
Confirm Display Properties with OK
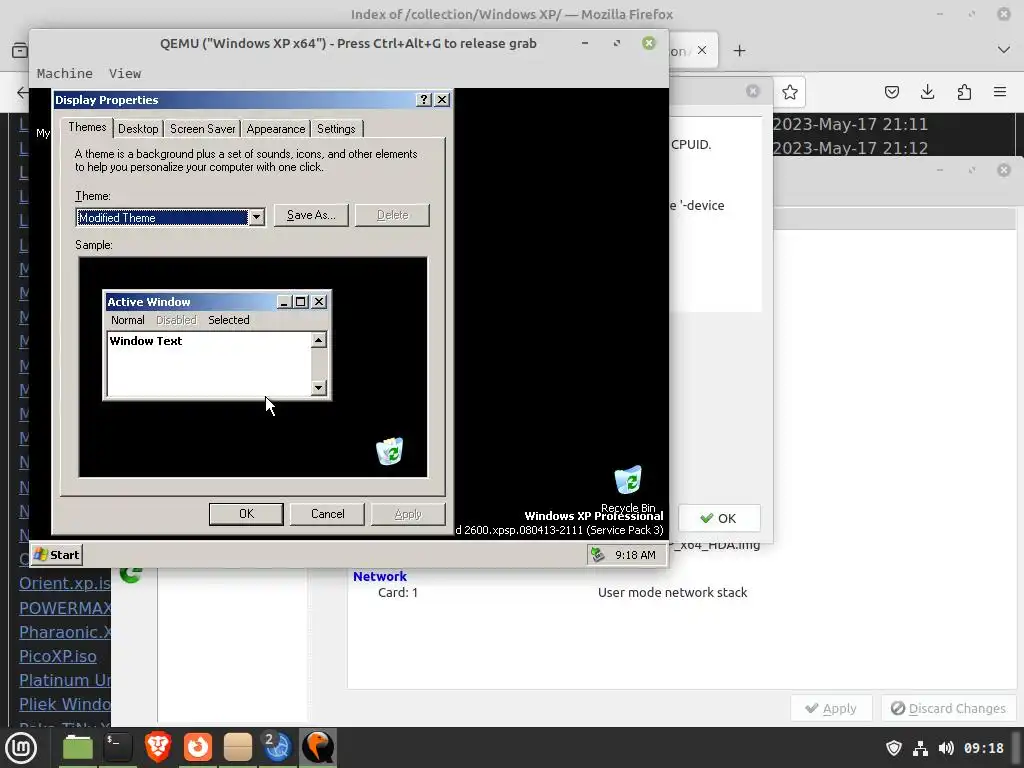tap(246, 514)
